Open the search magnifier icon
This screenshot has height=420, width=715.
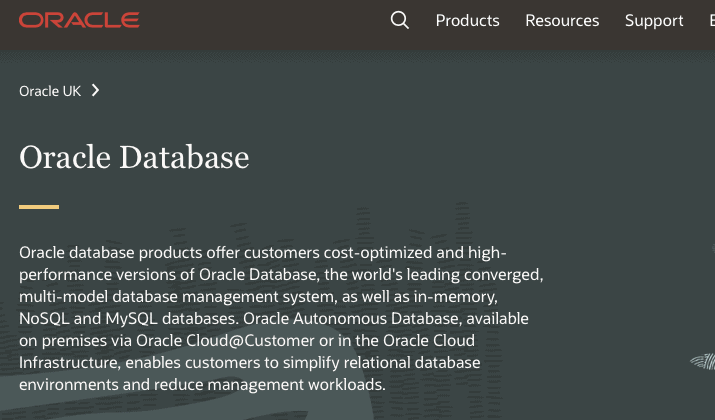coord(399,20)
